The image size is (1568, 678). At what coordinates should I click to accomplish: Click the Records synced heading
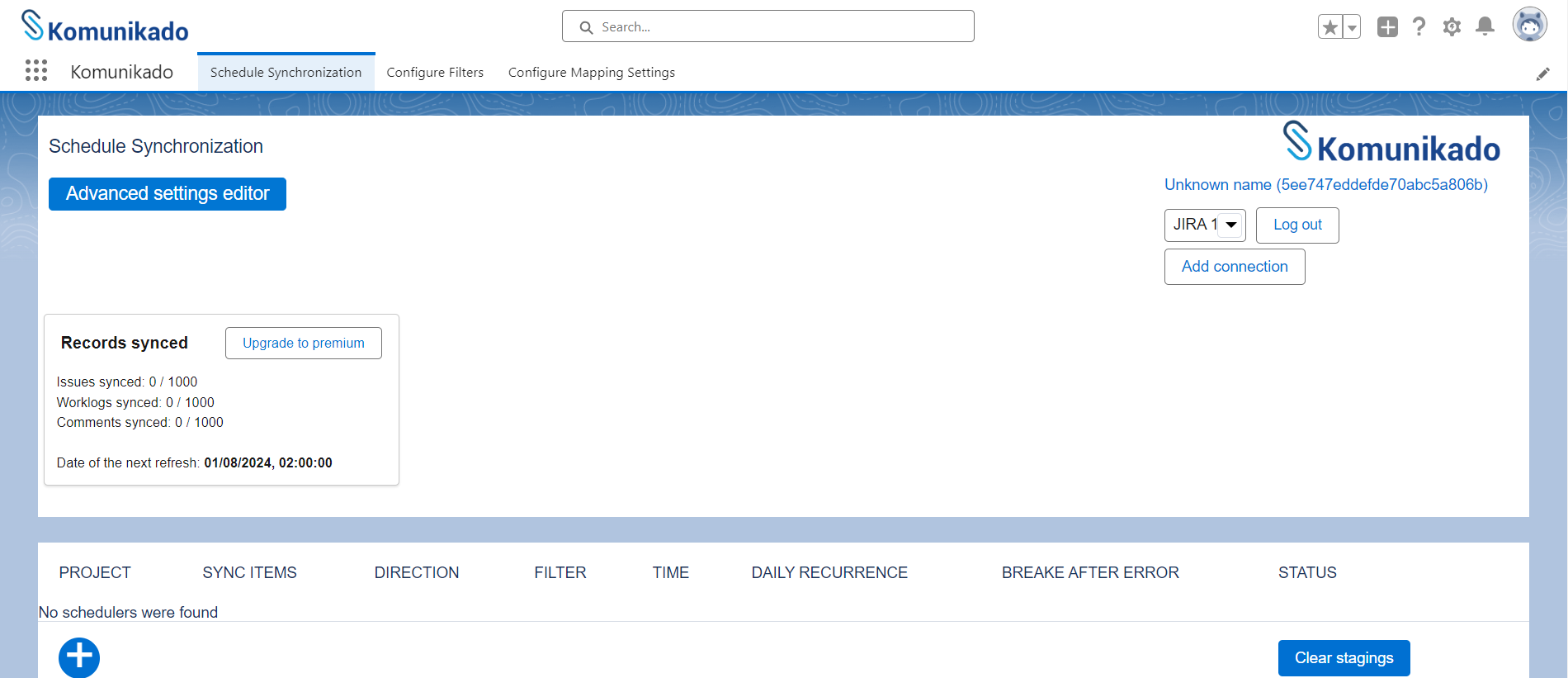125,343
